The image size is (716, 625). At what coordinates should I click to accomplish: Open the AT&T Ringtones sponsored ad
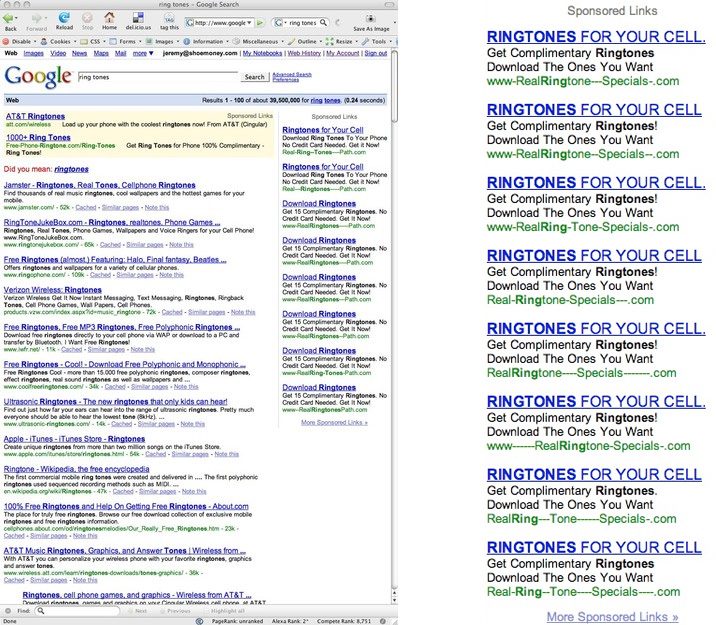(35, 116)
